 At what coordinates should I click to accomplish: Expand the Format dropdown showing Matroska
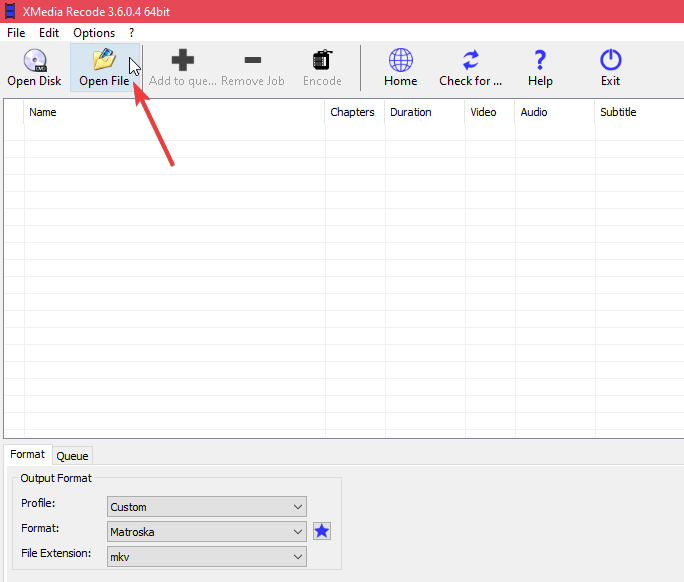[207, 531]
